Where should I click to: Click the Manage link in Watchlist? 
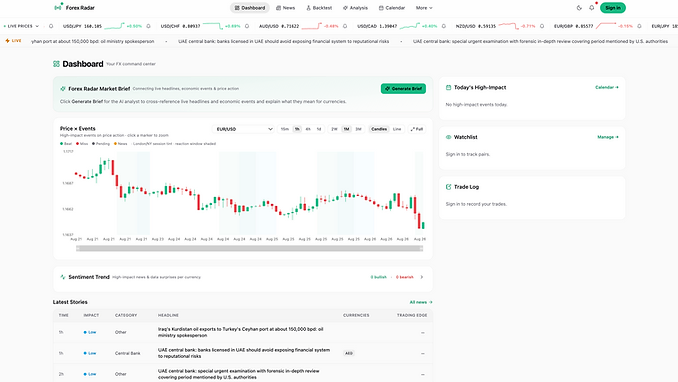pyautogui.click(x=608, y=137)
